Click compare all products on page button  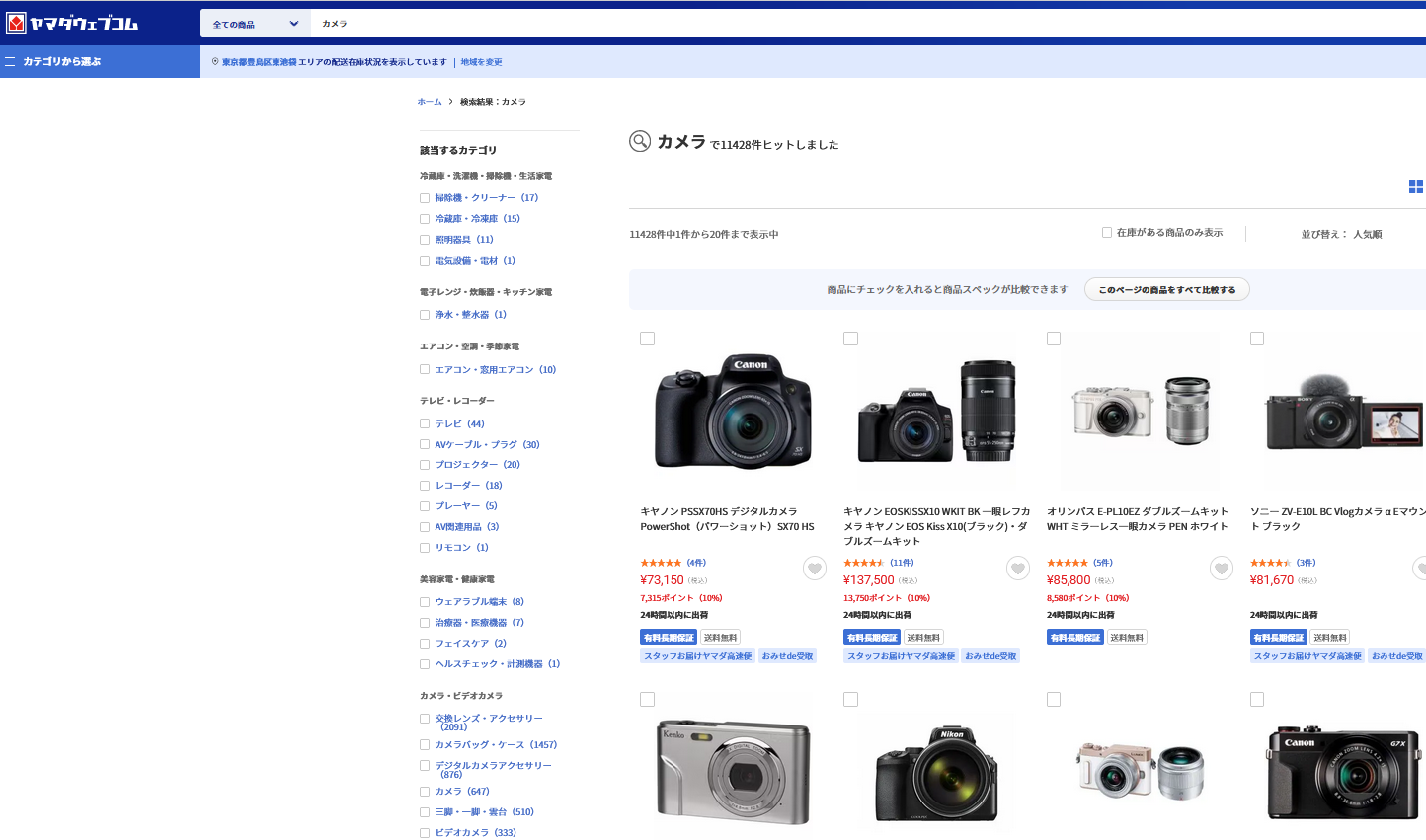[x=1166, y=290]
